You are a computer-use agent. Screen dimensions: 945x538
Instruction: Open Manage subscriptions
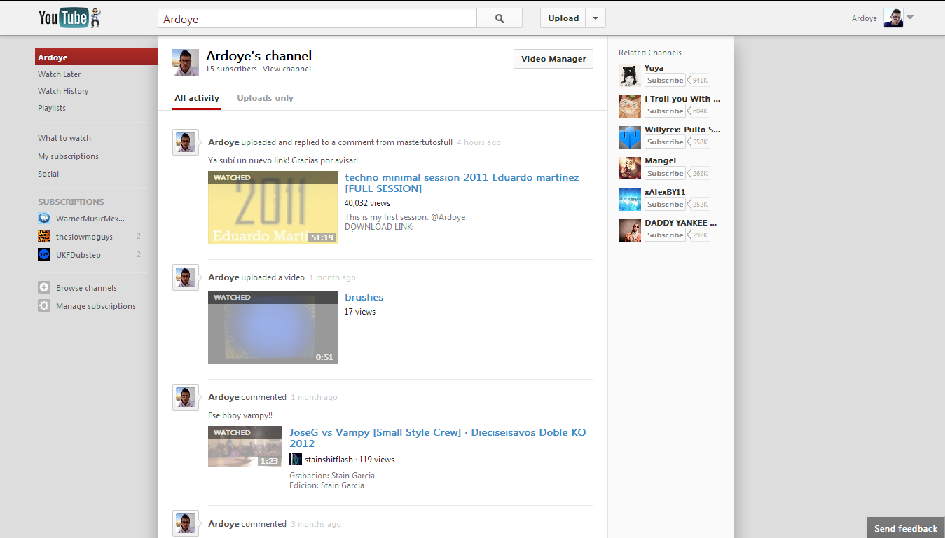pos(96,306)
